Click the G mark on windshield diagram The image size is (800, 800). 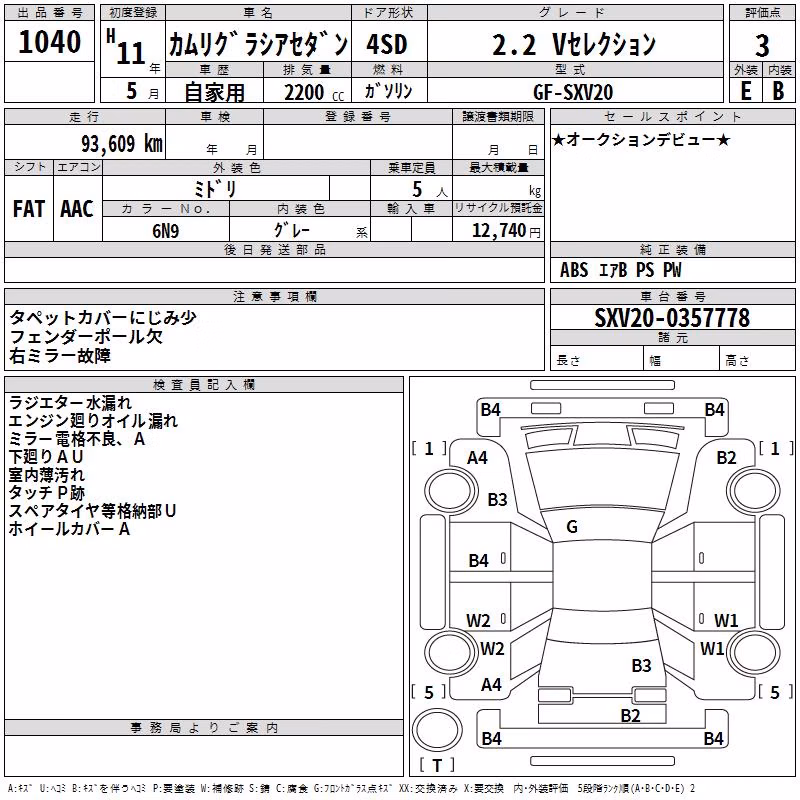[572, 527]
